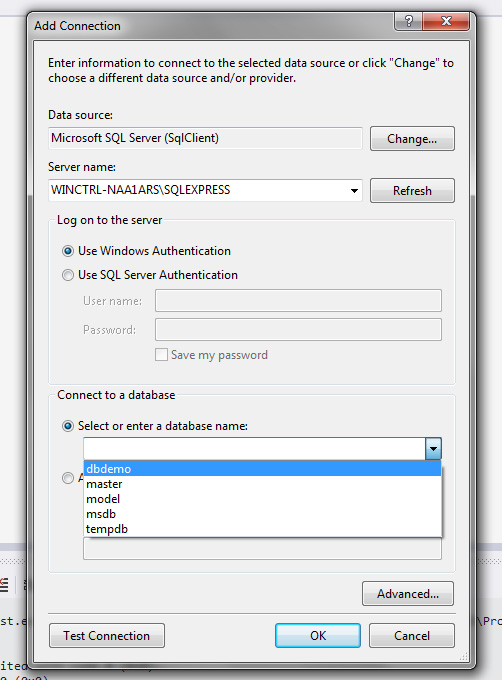Choose master from the database list
This screenshot has width=502, height=680.
(x=262, y=484)
